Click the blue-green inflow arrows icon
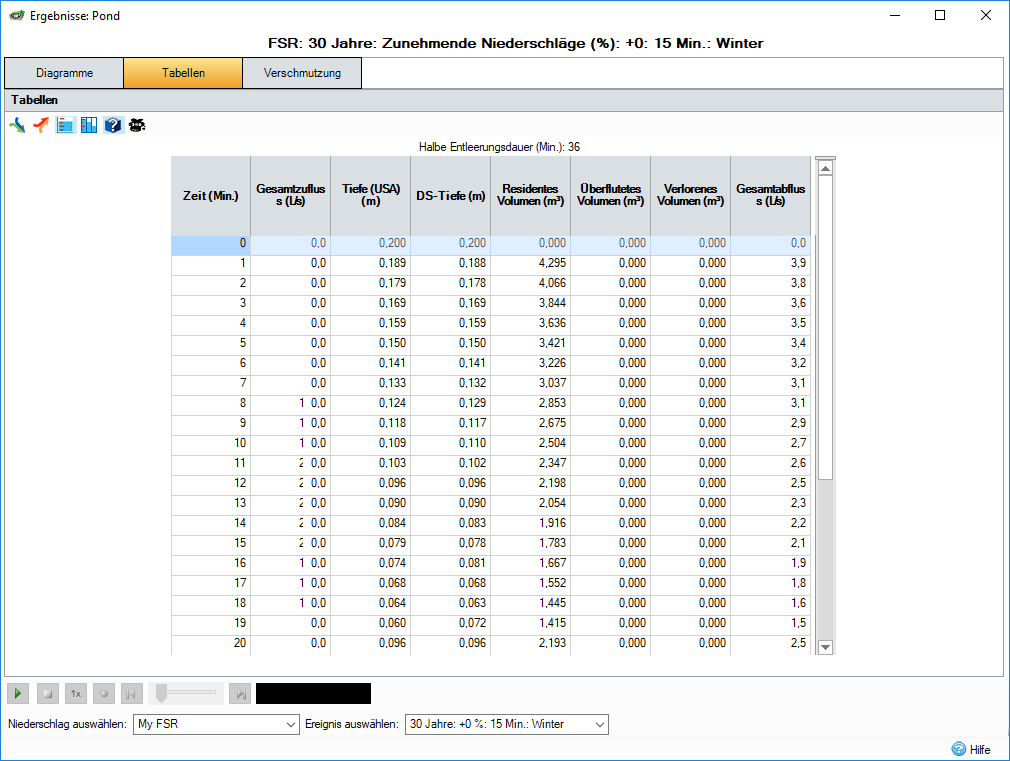The height and width of the screenshot is (761, 1010). coord(17,125)
